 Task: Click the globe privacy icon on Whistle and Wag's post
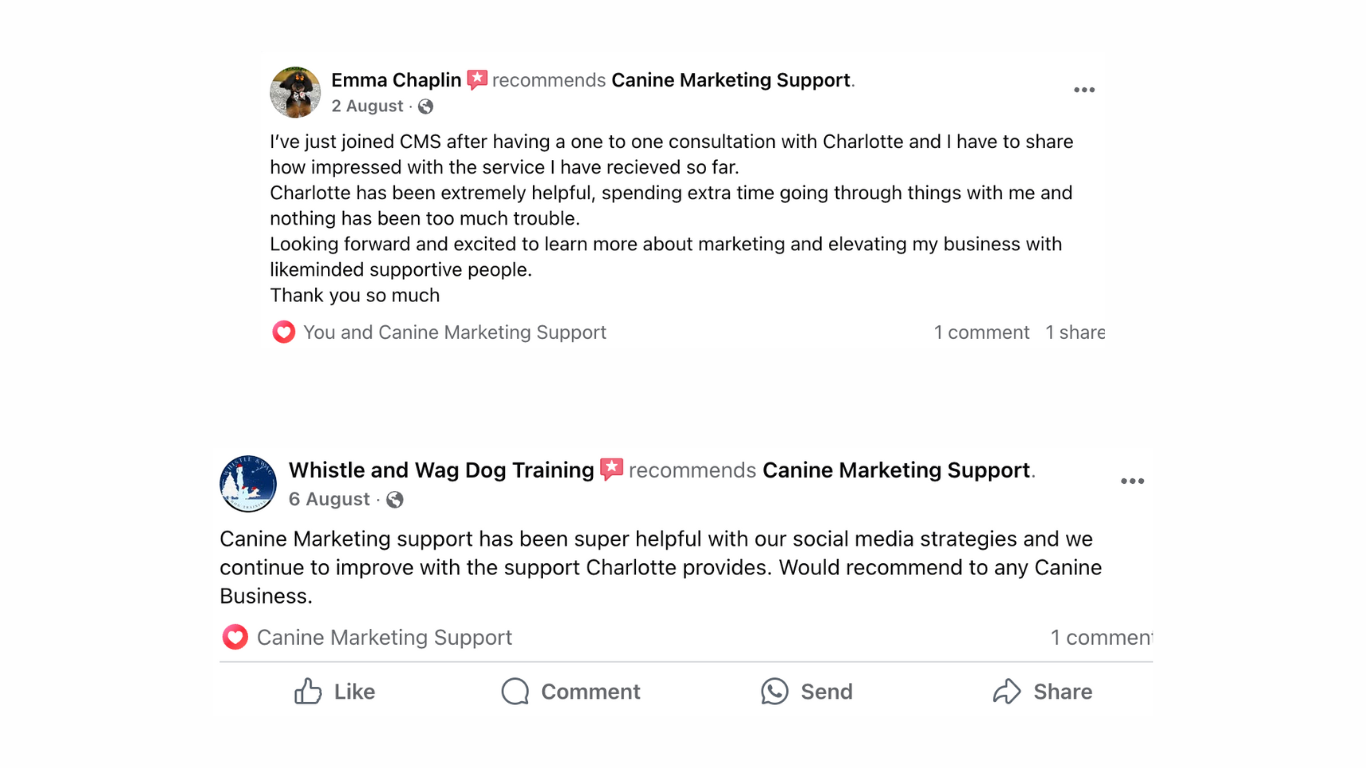[x=395, y=499]
